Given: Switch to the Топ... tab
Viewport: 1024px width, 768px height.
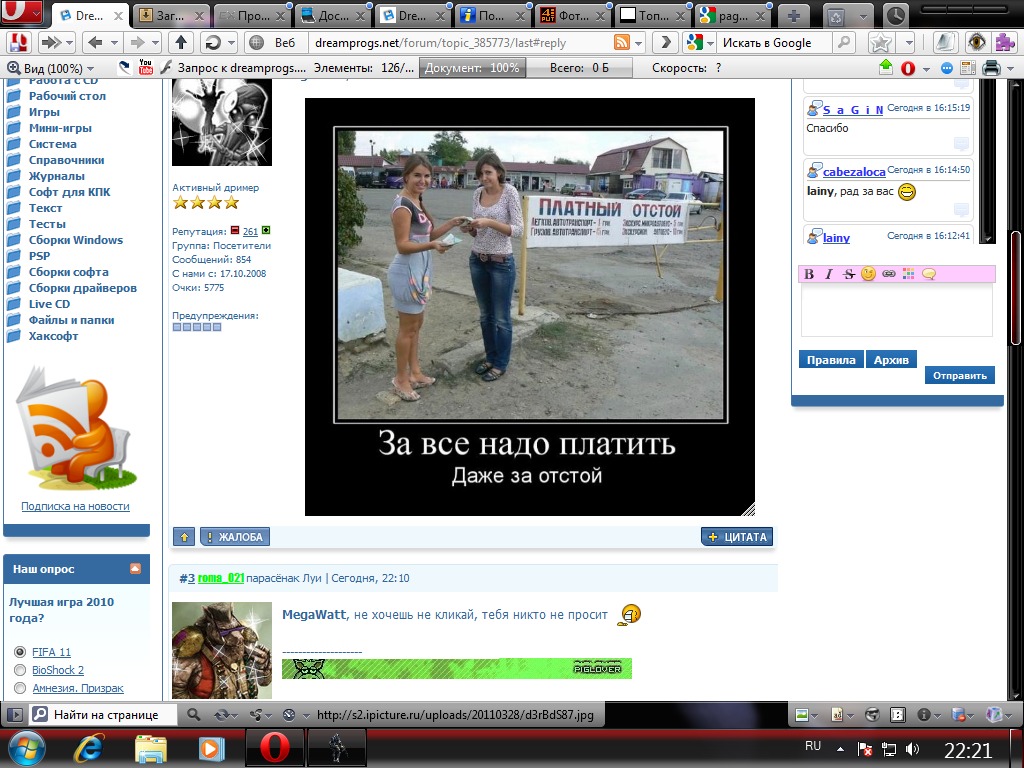Looking at the screenshot, I should (653, 16).
